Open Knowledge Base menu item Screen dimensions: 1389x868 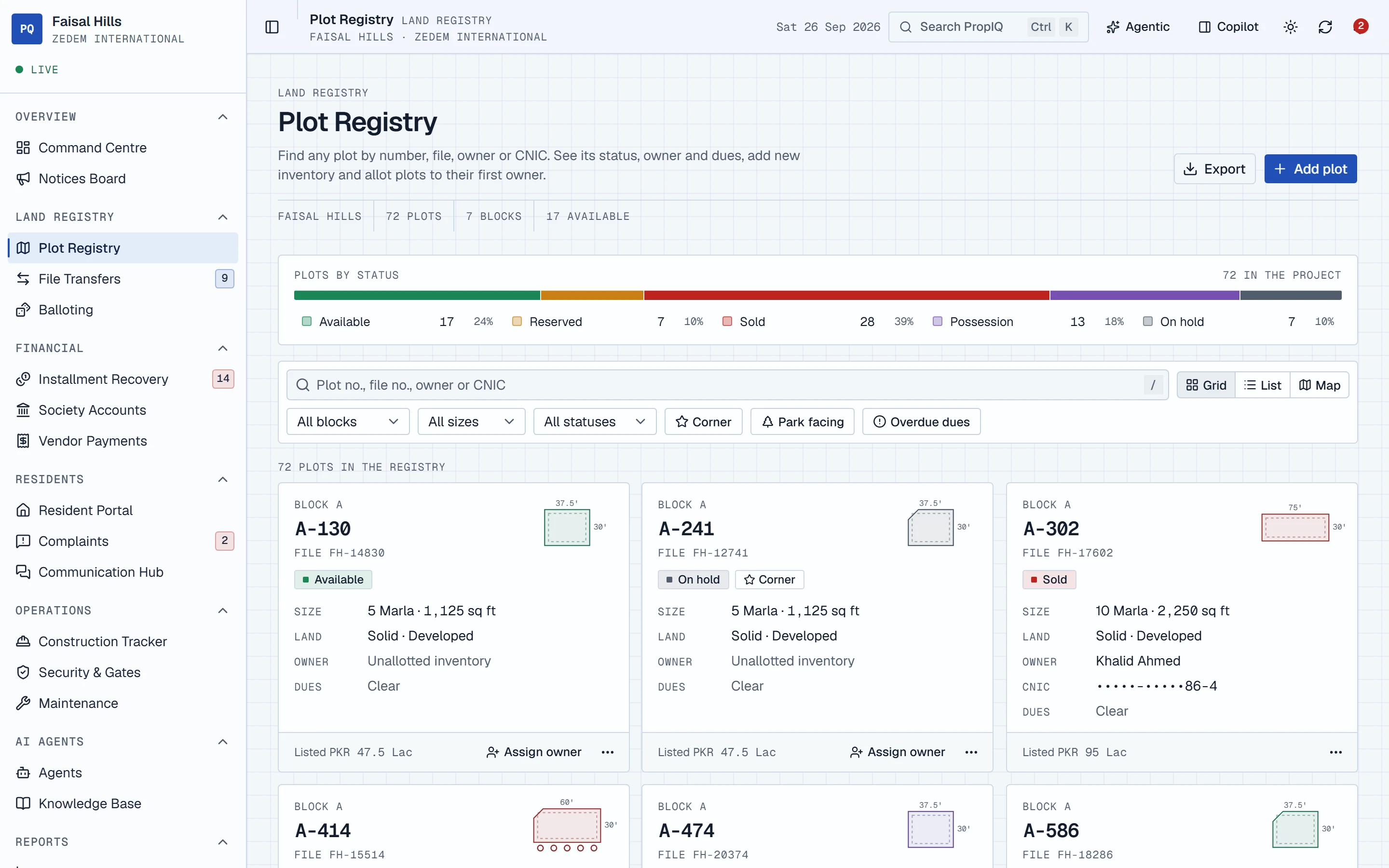pyautogui.click(x=123, y=803)
